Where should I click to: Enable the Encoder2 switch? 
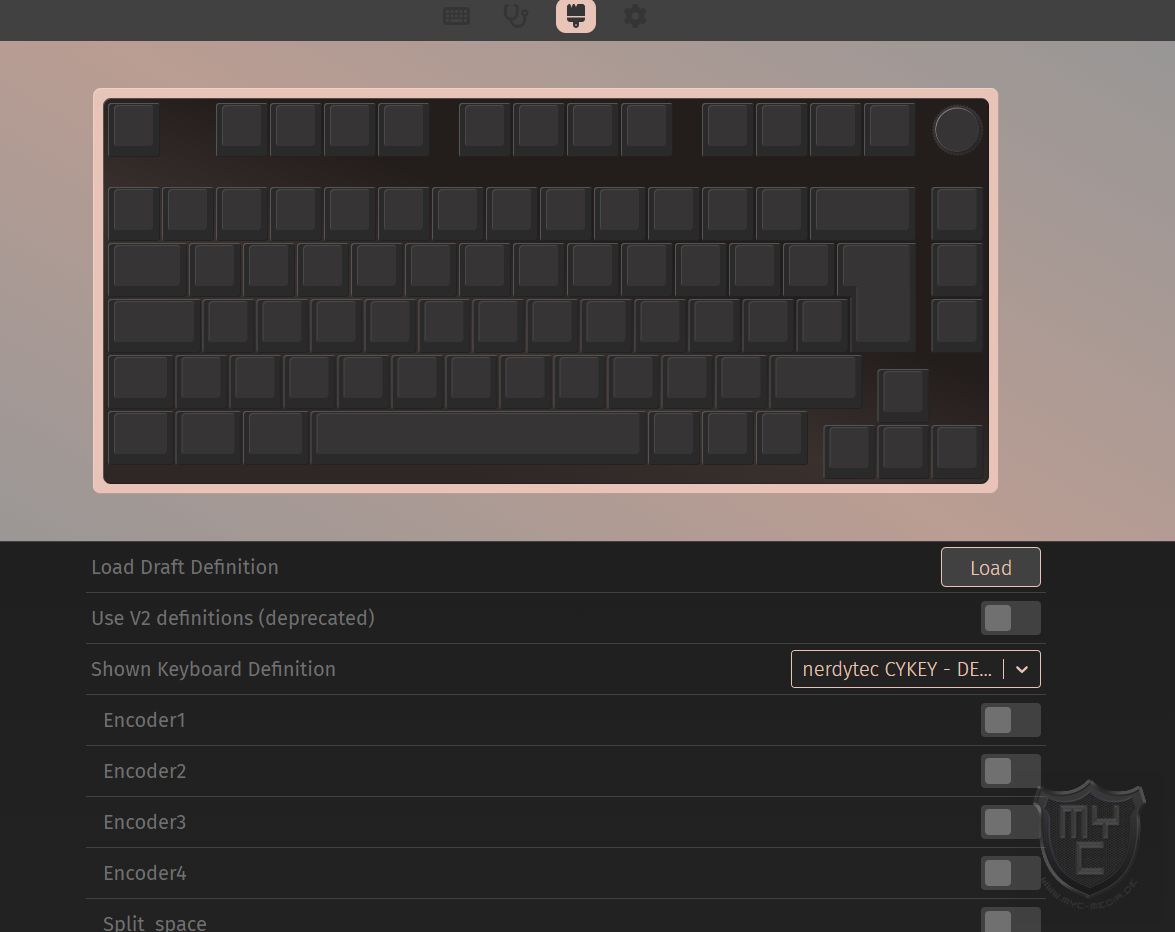1010,771
